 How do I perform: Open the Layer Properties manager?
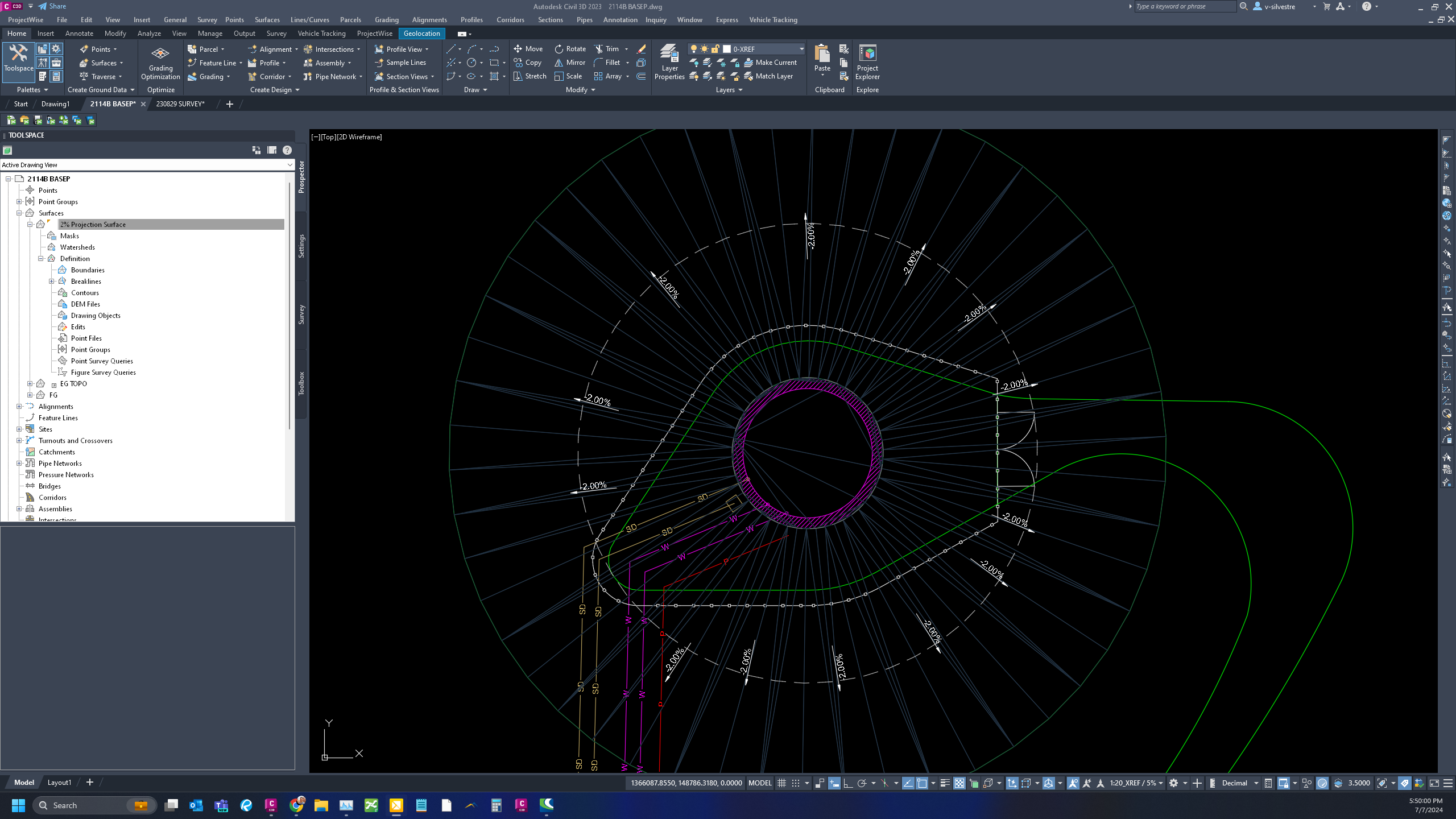point(669,63)
